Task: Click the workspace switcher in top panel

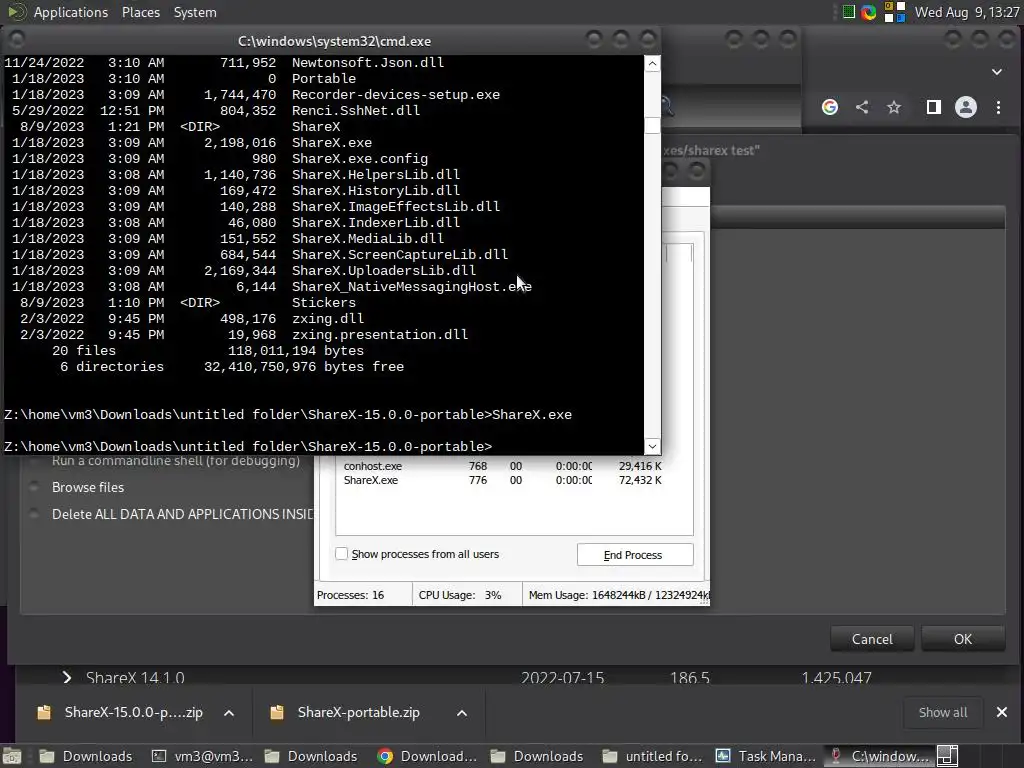Action: [x=895, y=12]
